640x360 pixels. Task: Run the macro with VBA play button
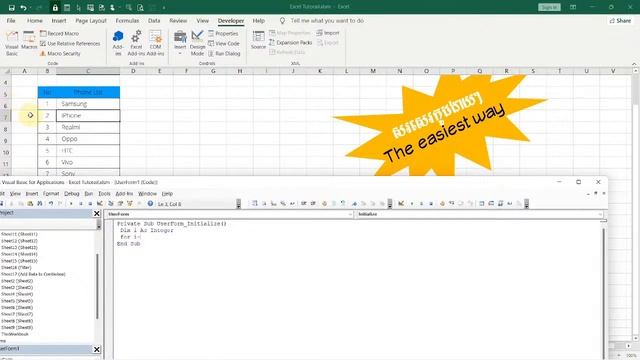point(71,203)
